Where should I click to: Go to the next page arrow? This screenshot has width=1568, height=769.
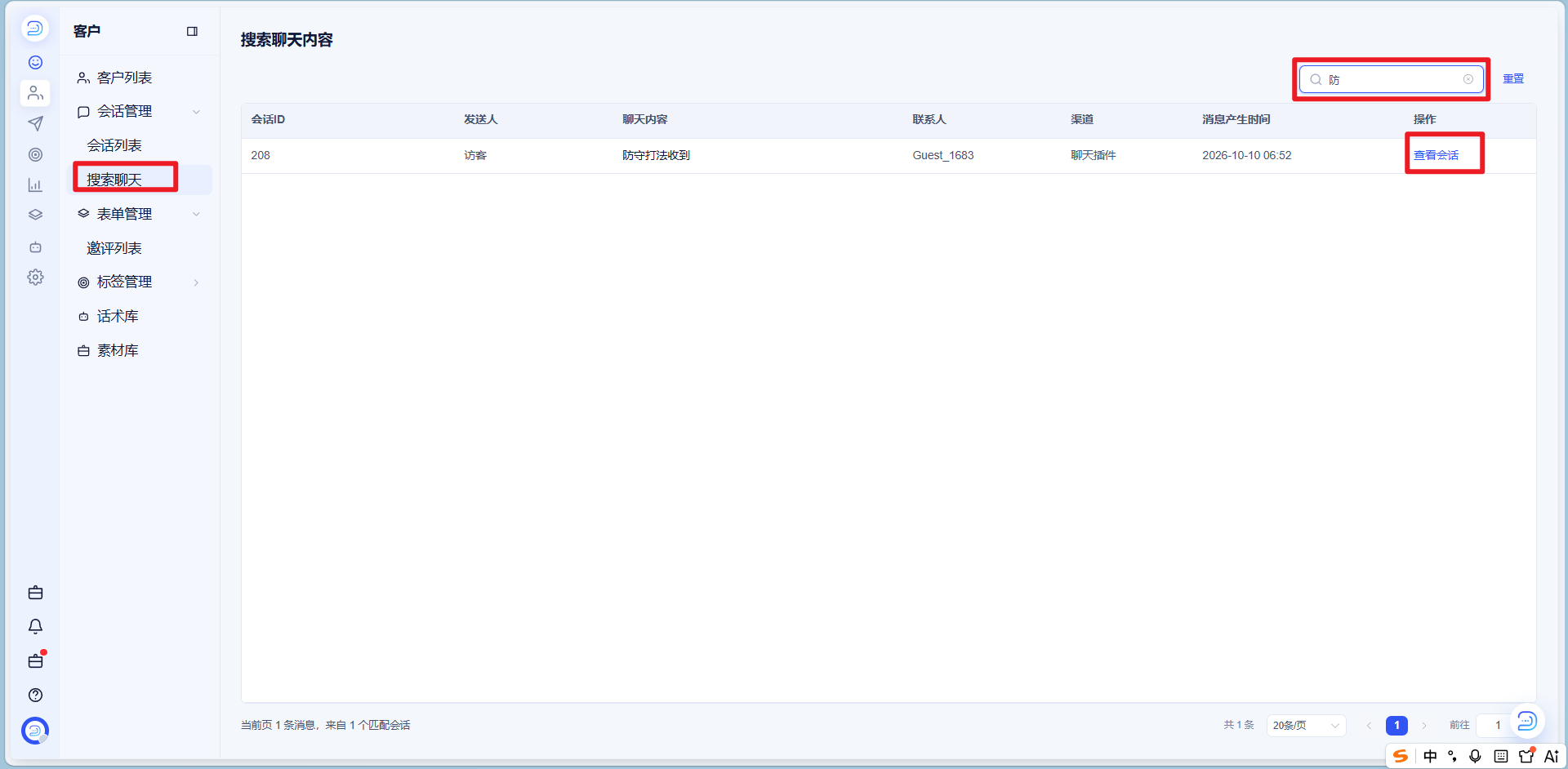[x=1424, y=725]
